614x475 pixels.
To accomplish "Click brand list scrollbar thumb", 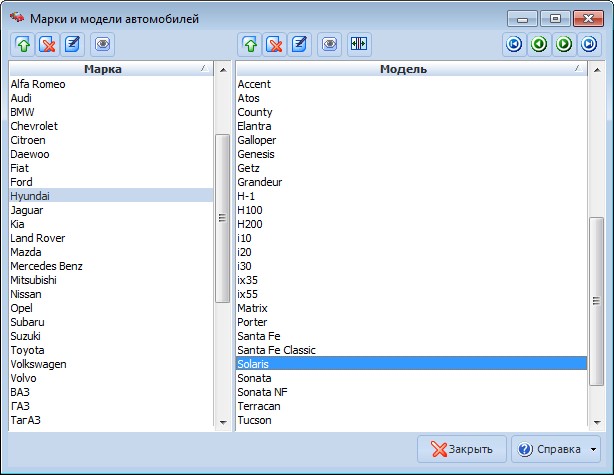I will pyautogui.click(x=222, y=218).
